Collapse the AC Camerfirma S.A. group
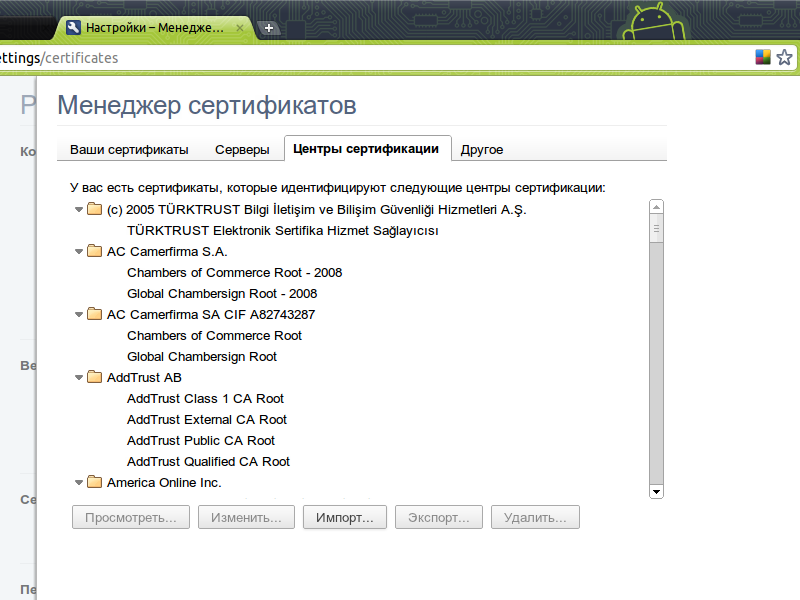 pyautogui.click(x=79, y=252)
